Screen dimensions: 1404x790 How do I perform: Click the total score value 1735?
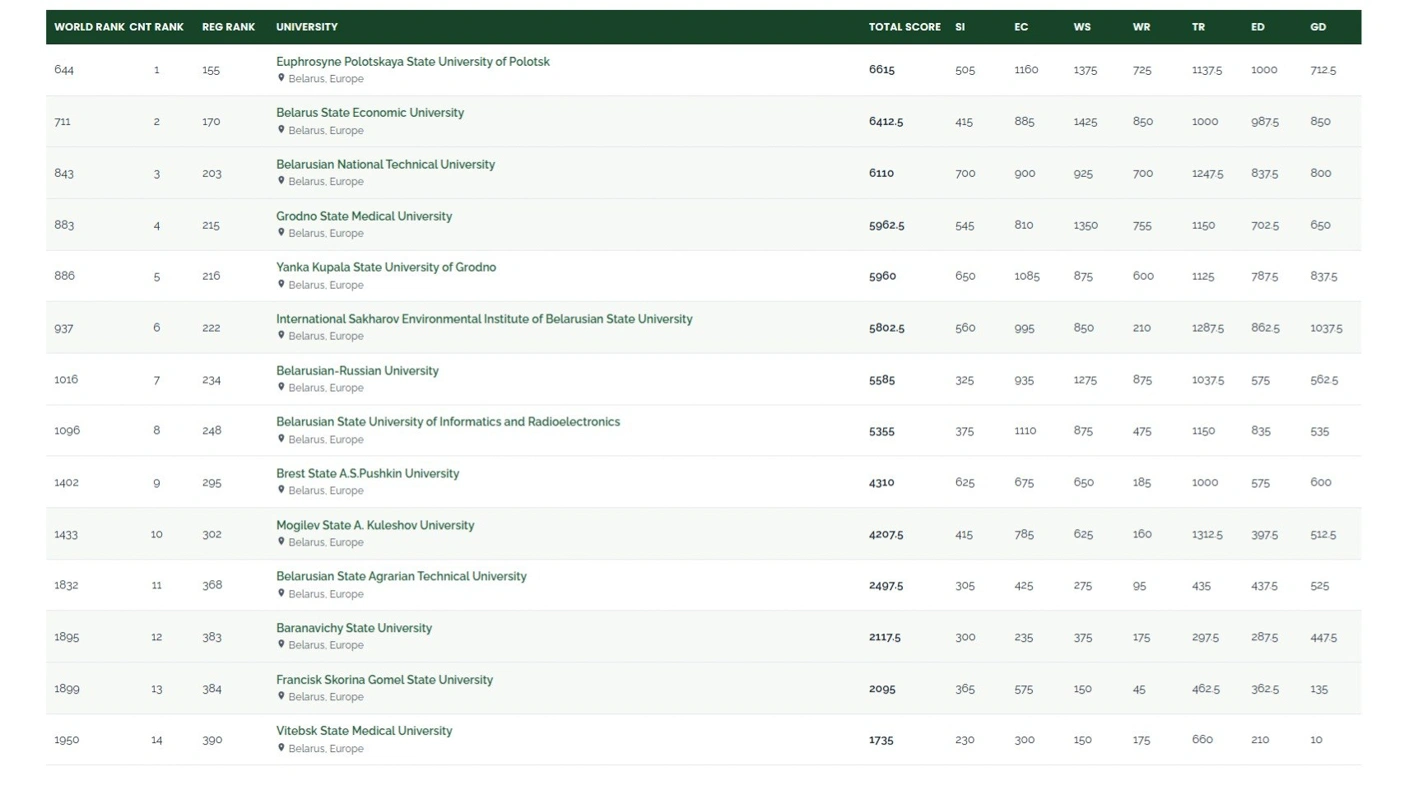881,740
